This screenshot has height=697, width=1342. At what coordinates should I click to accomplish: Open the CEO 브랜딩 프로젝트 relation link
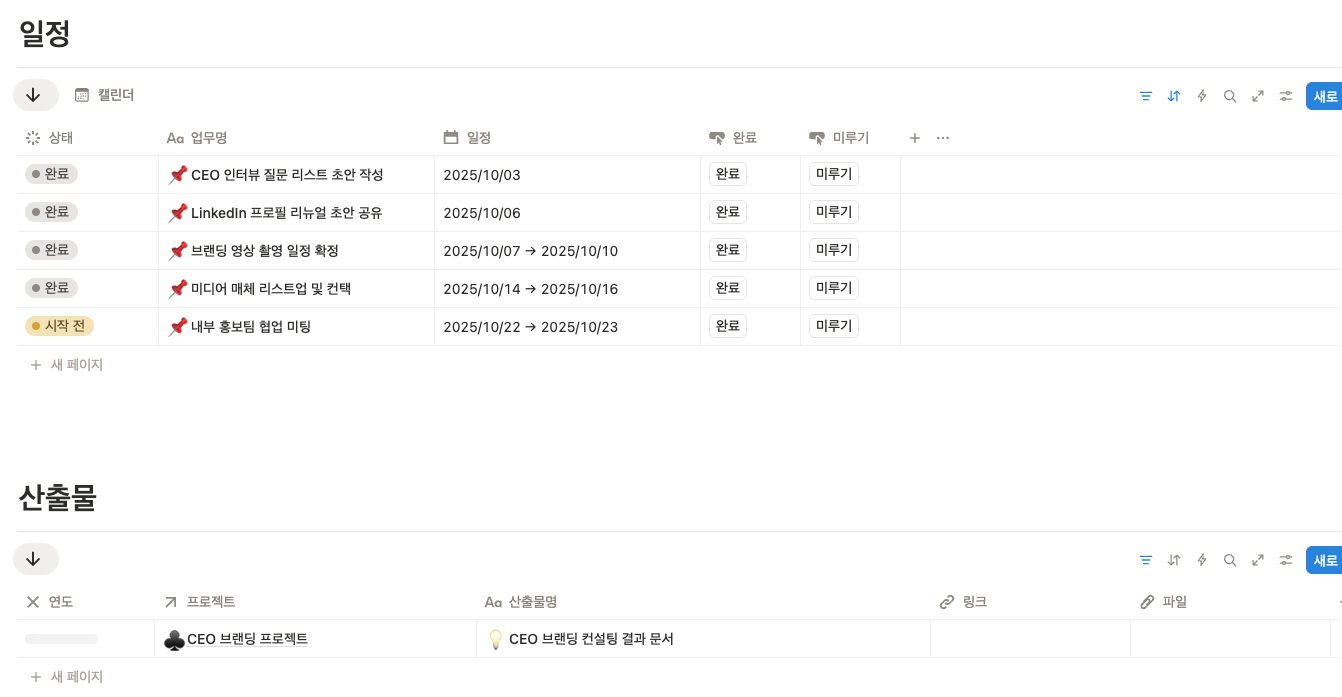click(x=246, y=639)
